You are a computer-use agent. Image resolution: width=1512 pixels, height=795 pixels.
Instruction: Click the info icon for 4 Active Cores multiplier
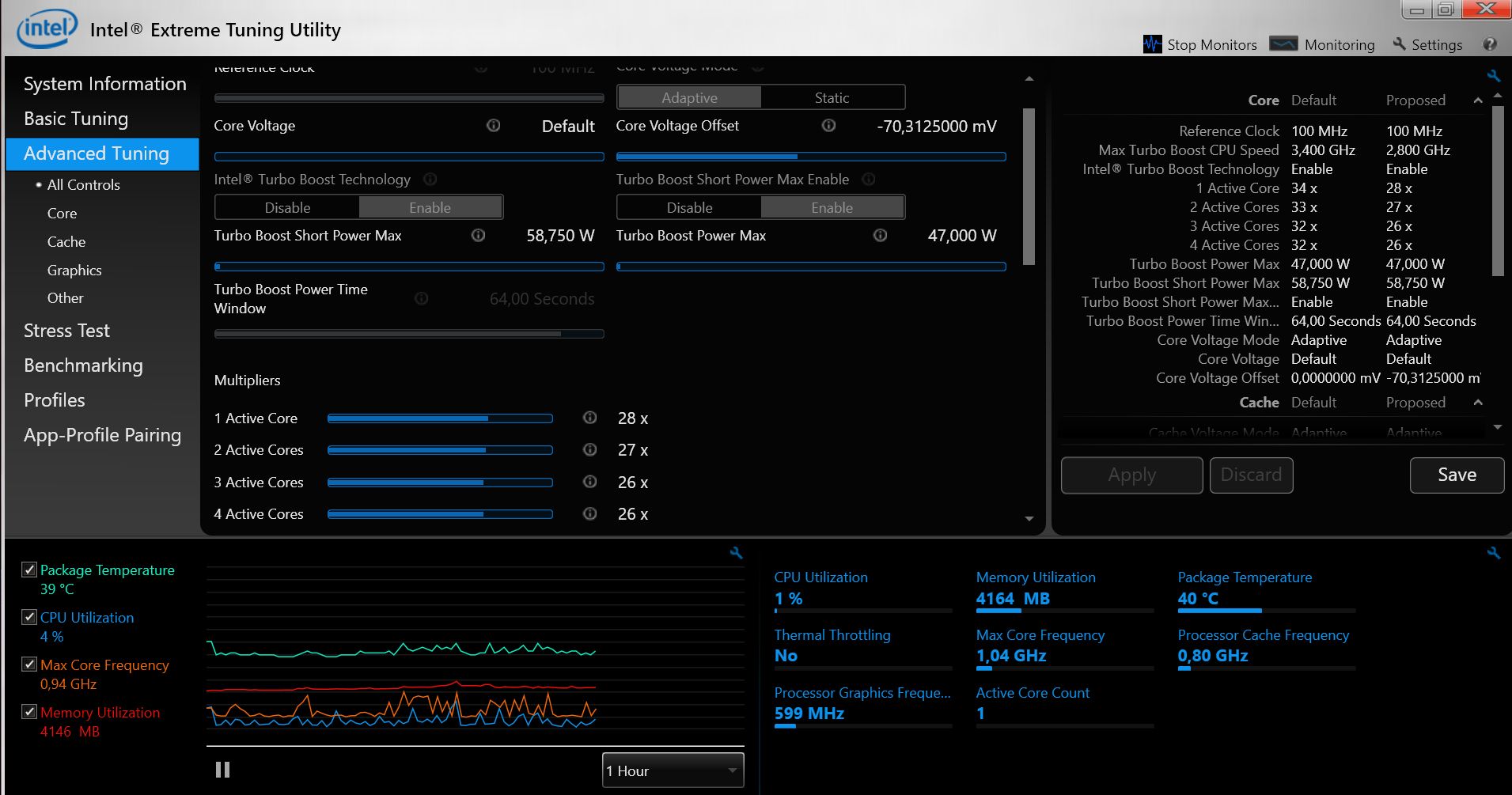(589, 513)
